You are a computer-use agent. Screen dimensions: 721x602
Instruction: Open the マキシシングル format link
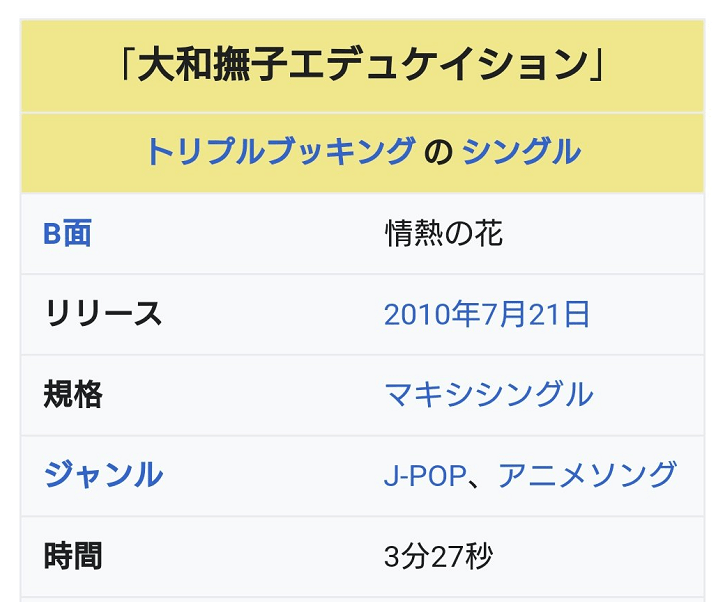coord(488,395)
